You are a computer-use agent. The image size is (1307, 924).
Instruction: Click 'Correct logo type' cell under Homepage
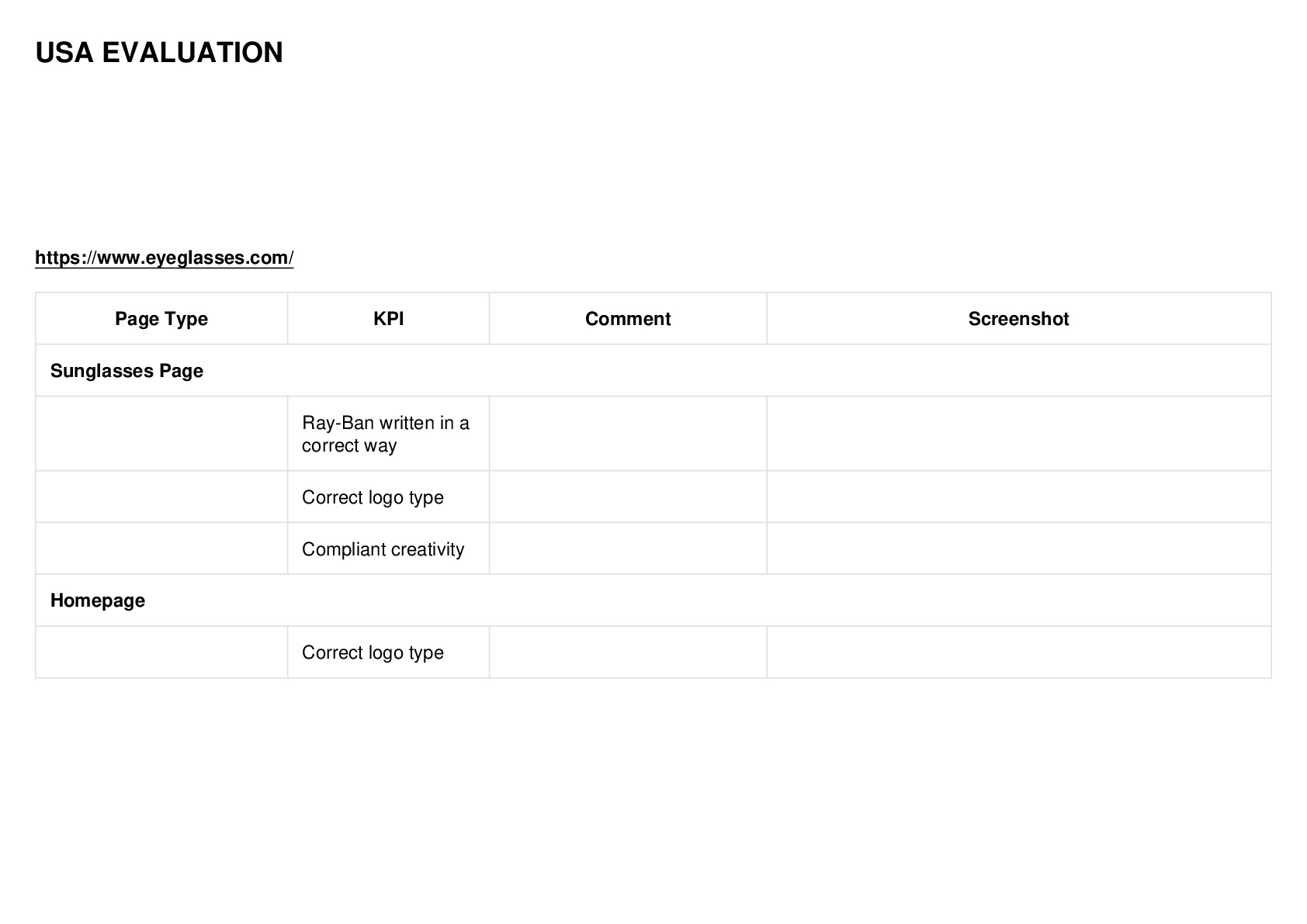click(389, 652)
